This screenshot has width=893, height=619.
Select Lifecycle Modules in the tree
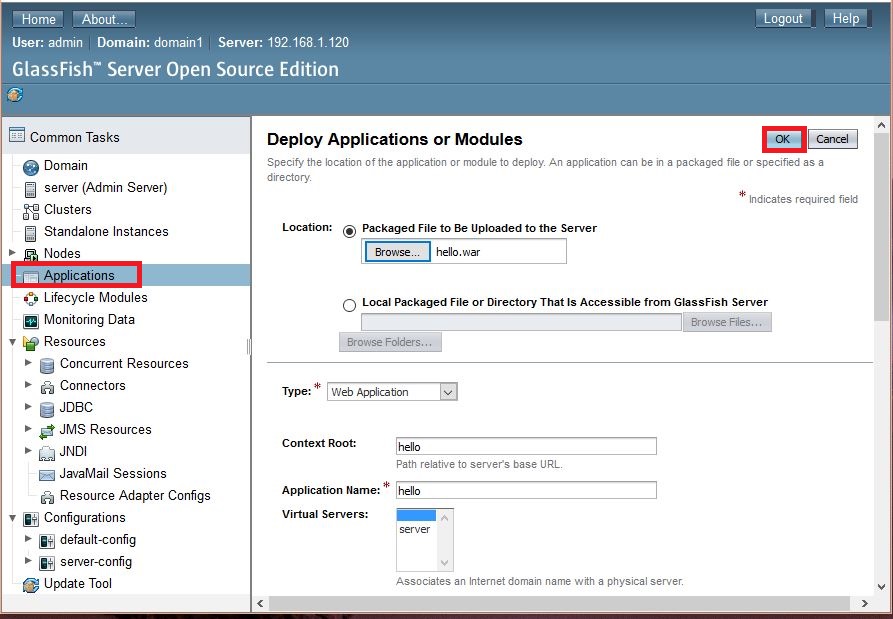[96, 298]
